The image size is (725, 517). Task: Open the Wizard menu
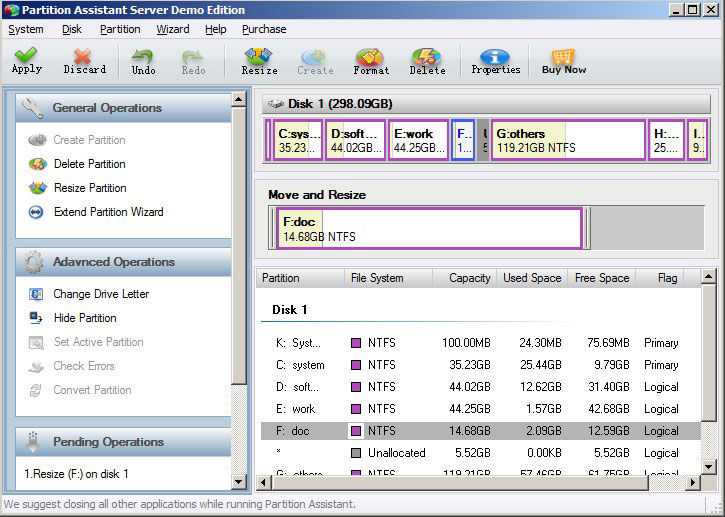172,29
